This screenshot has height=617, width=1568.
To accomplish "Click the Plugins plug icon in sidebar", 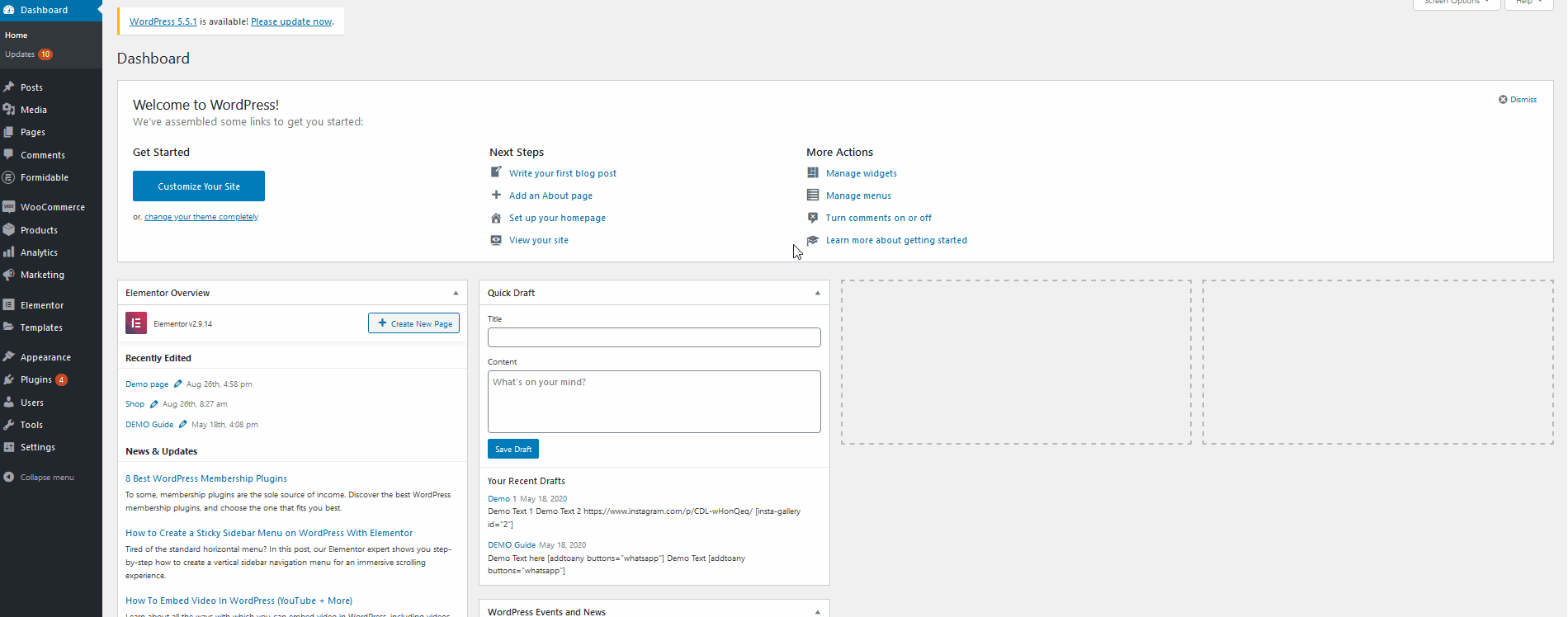I will click(9, 379).
